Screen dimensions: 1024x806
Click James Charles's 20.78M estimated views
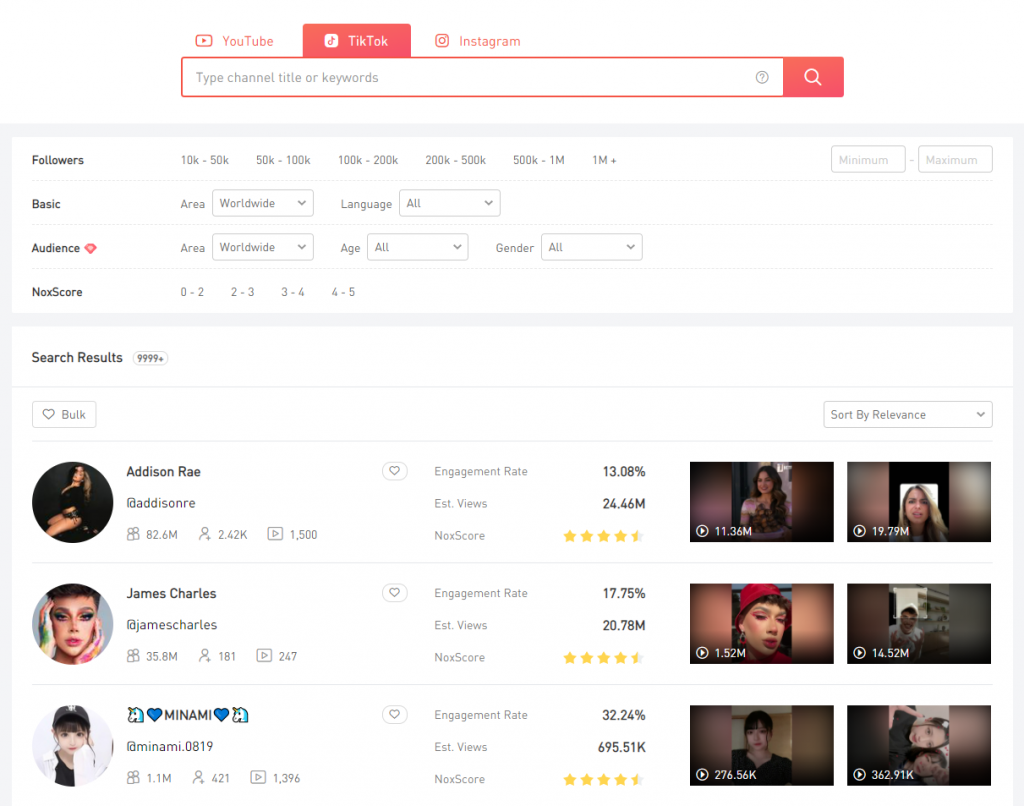tap(624, 625)
